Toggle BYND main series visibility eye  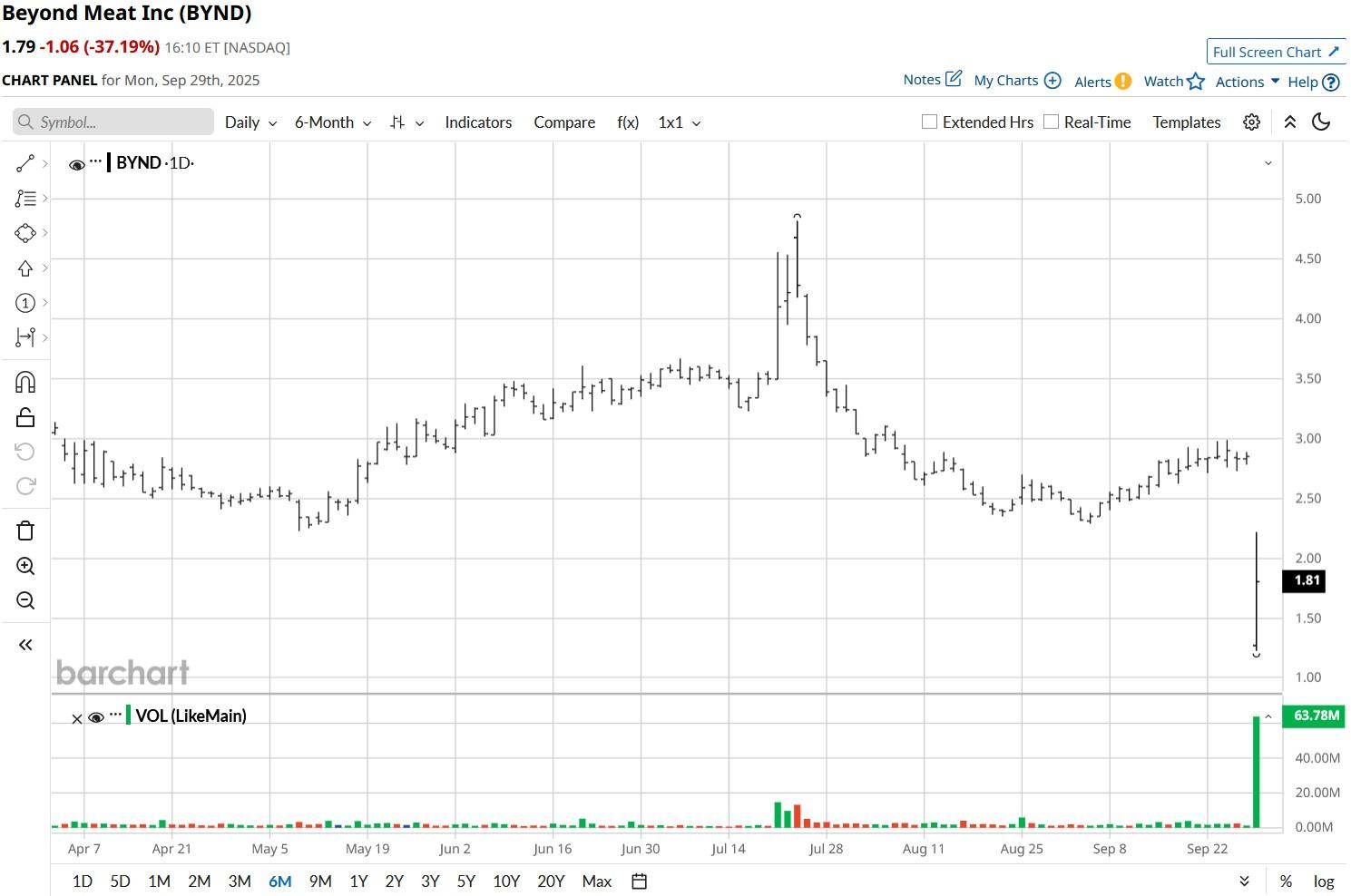pyautogui.click(x=77, y=164)
